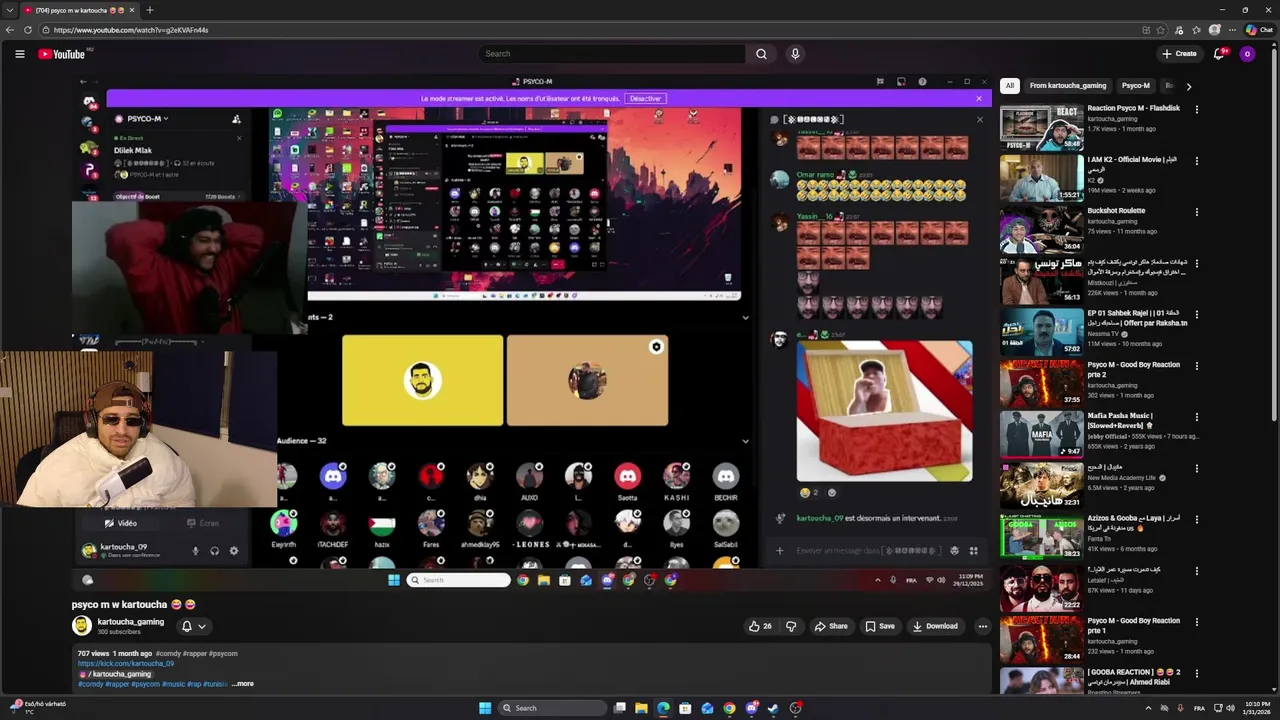The height and width of the screenshot is (720, 1280).
Task: Open Edge favorites hub icon
Action: click(x=1196, y=30)
